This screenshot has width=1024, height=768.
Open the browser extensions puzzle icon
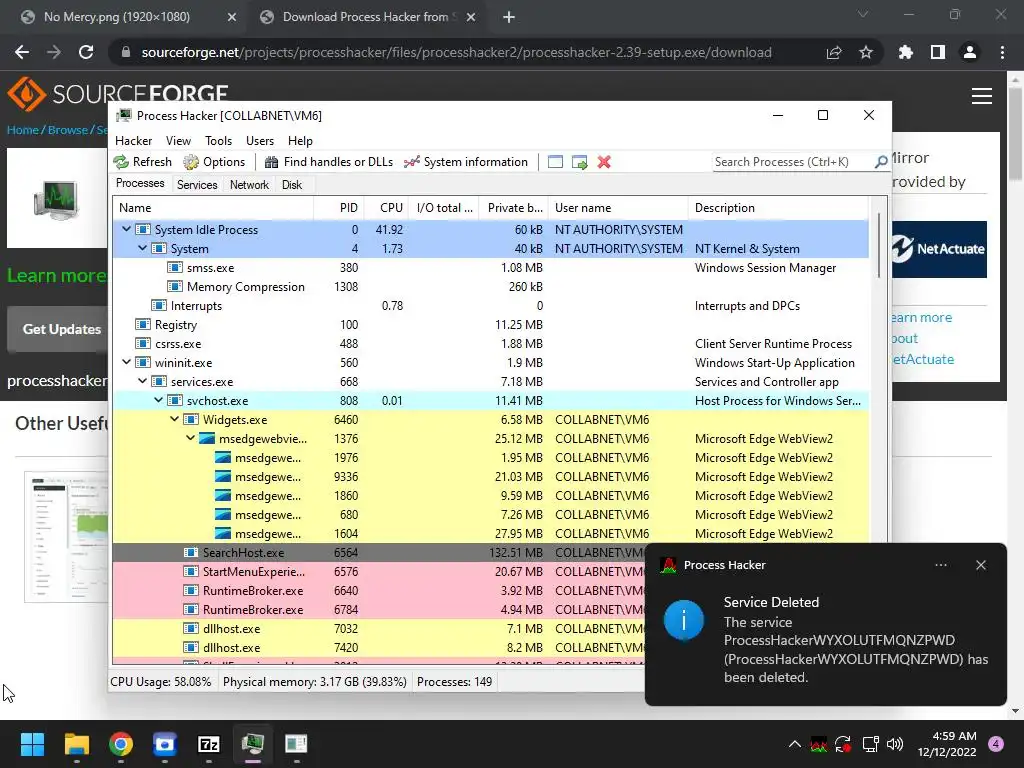coord(905,52)
